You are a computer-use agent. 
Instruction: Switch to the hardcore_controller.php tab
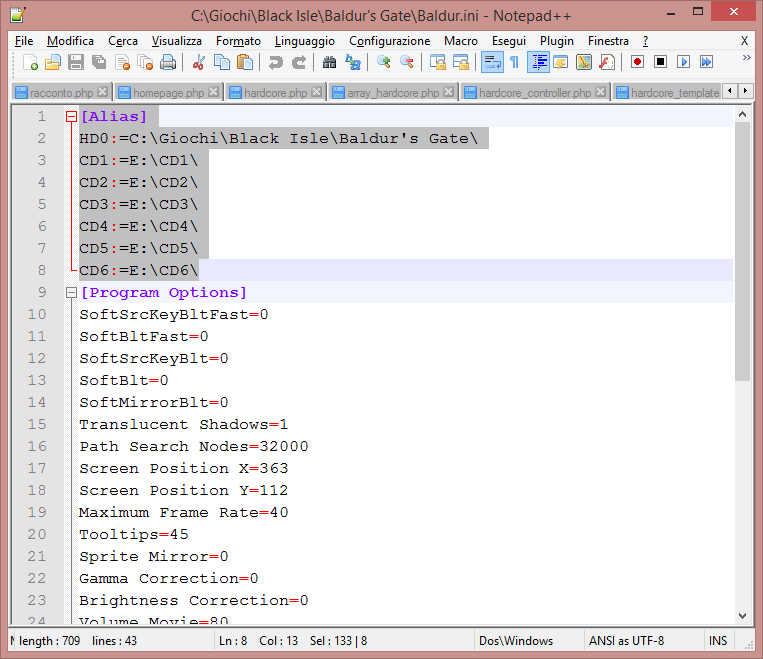[534, 92]
